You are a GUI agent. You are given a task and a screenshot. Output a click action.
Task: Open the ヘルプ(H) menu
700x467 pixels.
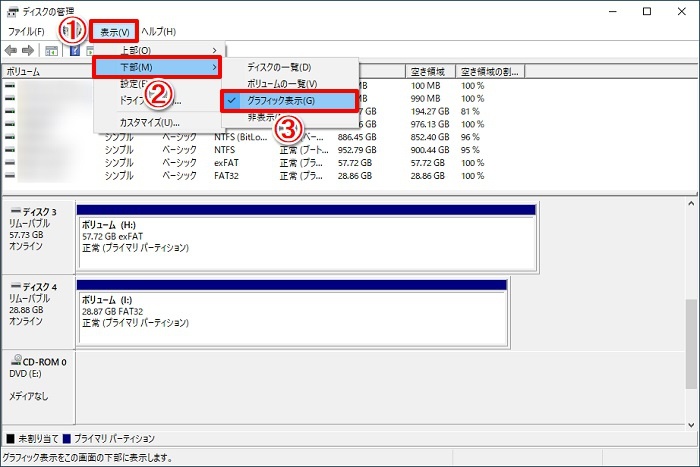(158, 32)
